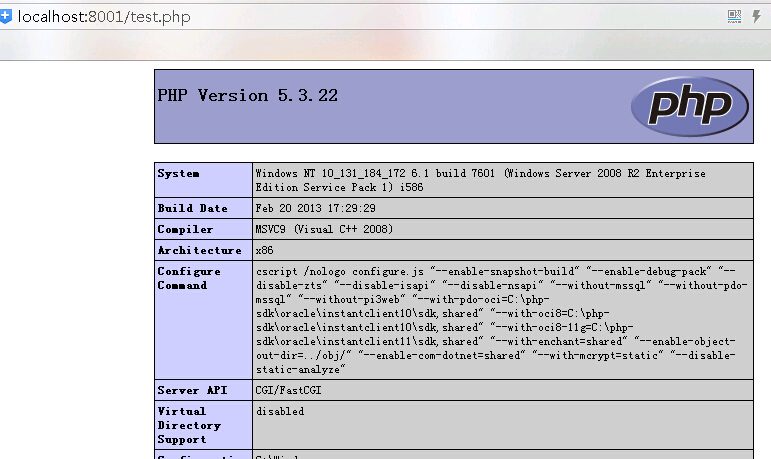Screen dimensions: 771x459
Task: Click the 'Architecture' row label
Action: [199, 250]
